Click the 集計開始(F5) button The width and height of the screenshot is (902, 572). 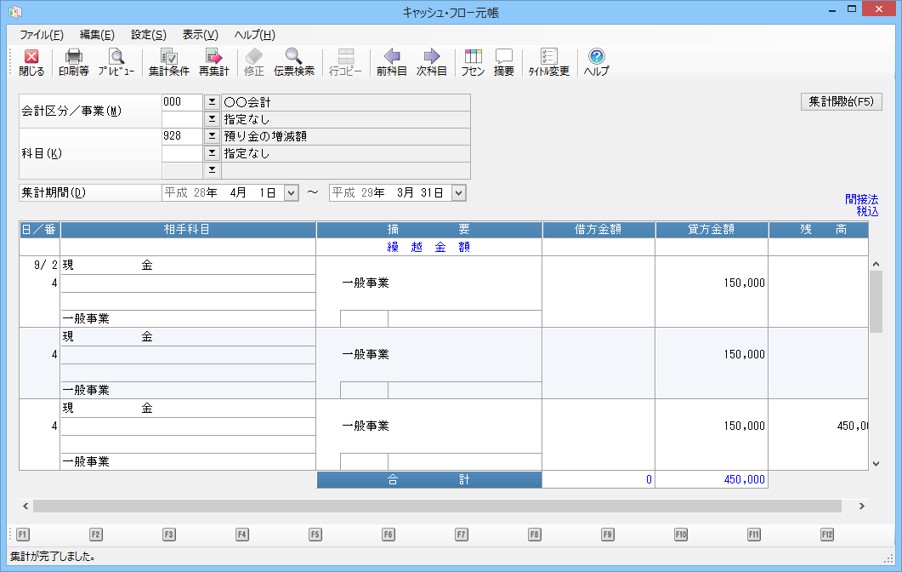pyautogui.click(x=841, y=102)
